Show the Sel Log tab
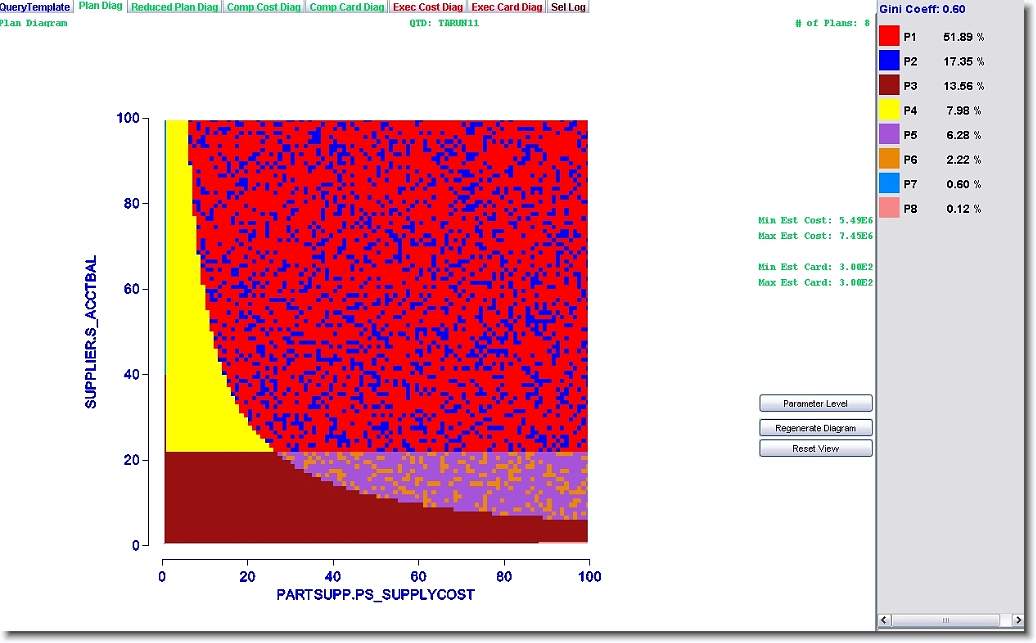Image resolution: width=1036 pixels, height=643 pixels. point(569,7)
